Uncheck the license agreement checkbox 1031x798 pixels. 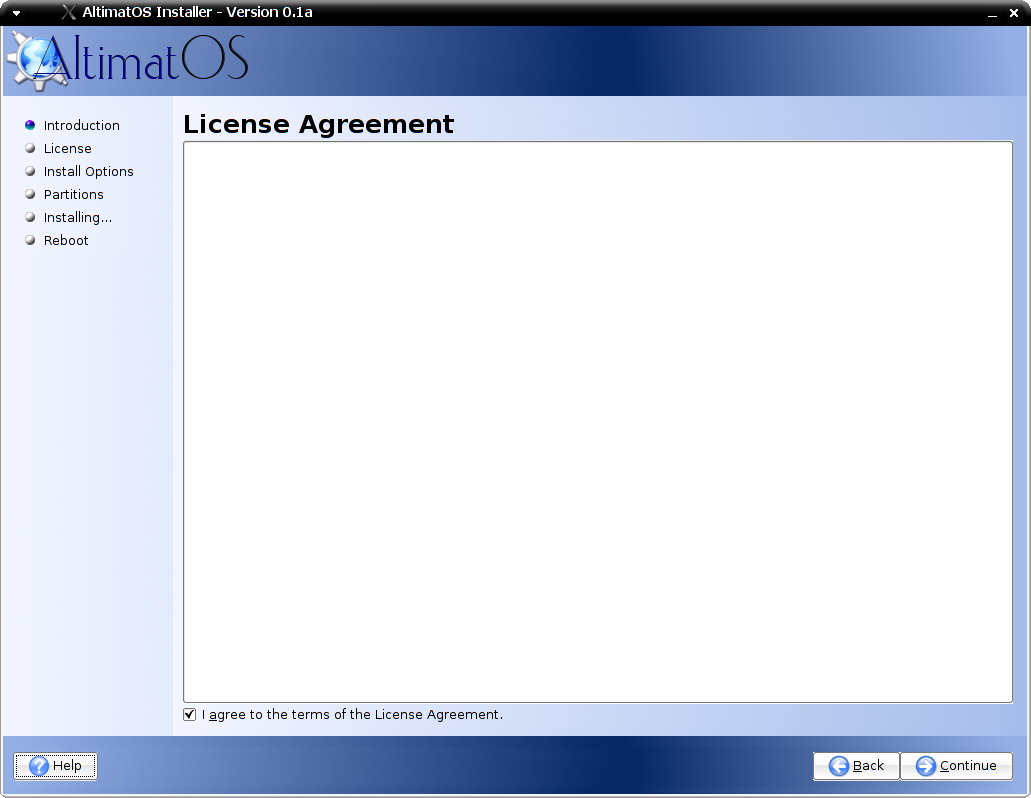pyautogui.click(x=189, y=715)
